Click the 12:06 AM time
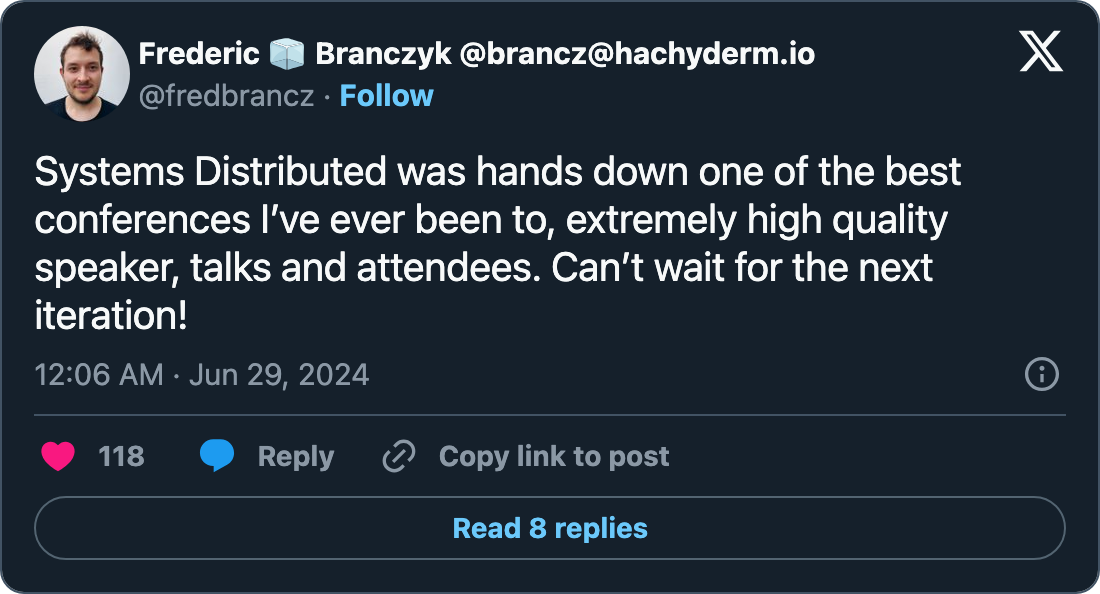The image size is (1100, 594). click(98, 375)
